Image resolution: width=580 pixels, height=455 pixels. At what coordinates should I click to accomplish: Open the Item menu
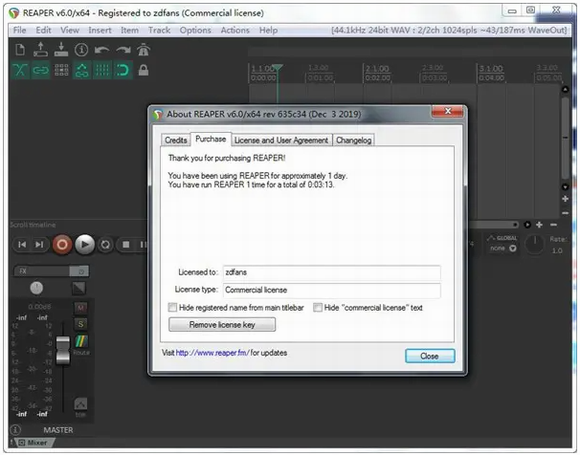click(129, 30)
